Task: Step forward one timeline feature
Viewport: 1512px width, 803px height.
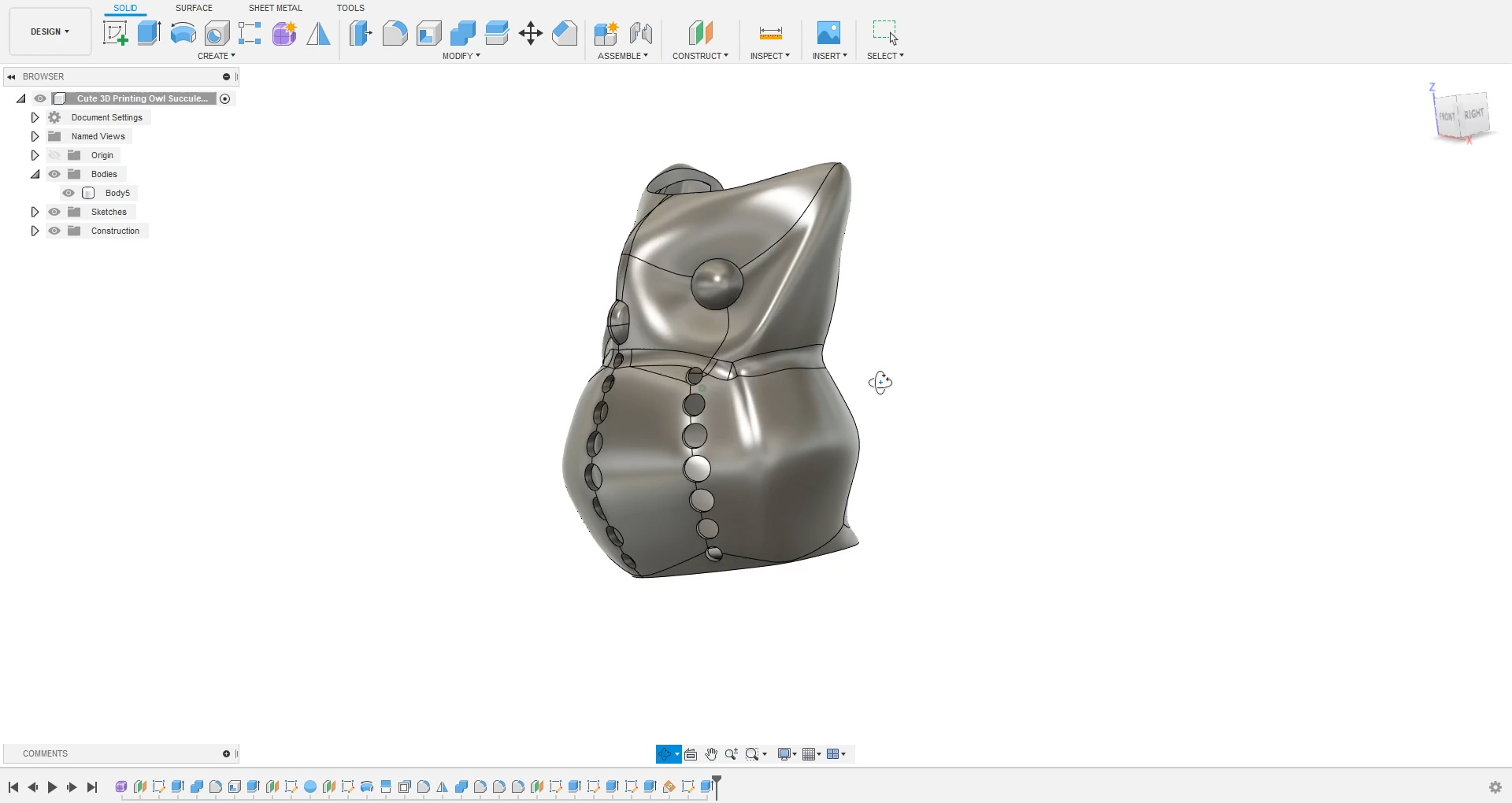Action: coord(72,787)
